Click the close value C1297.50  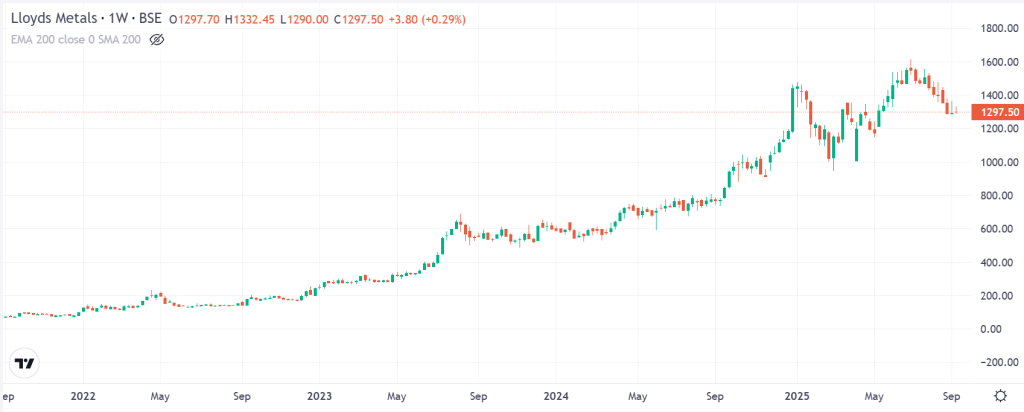point(358,20)
